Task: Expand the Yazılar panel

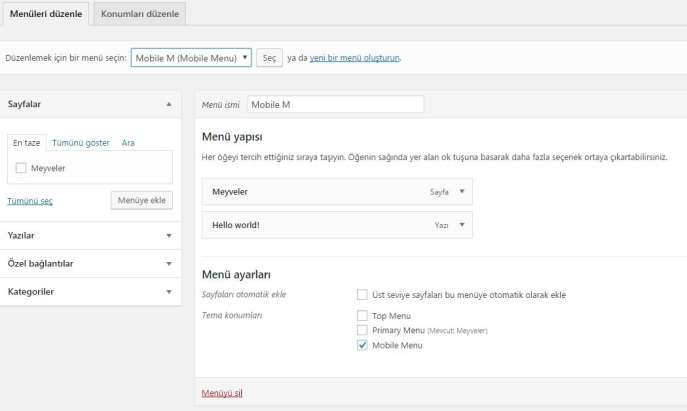Action: (x=169, y=236)
